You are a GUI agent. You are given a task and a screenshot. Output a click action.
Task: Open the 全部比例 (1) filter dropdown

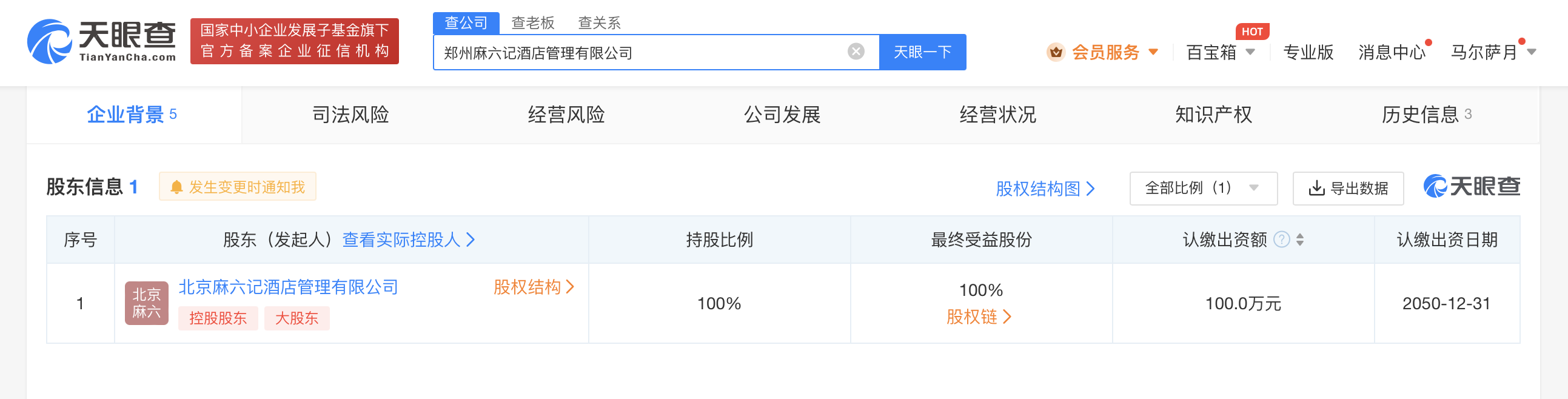(x=1203, y=188)
